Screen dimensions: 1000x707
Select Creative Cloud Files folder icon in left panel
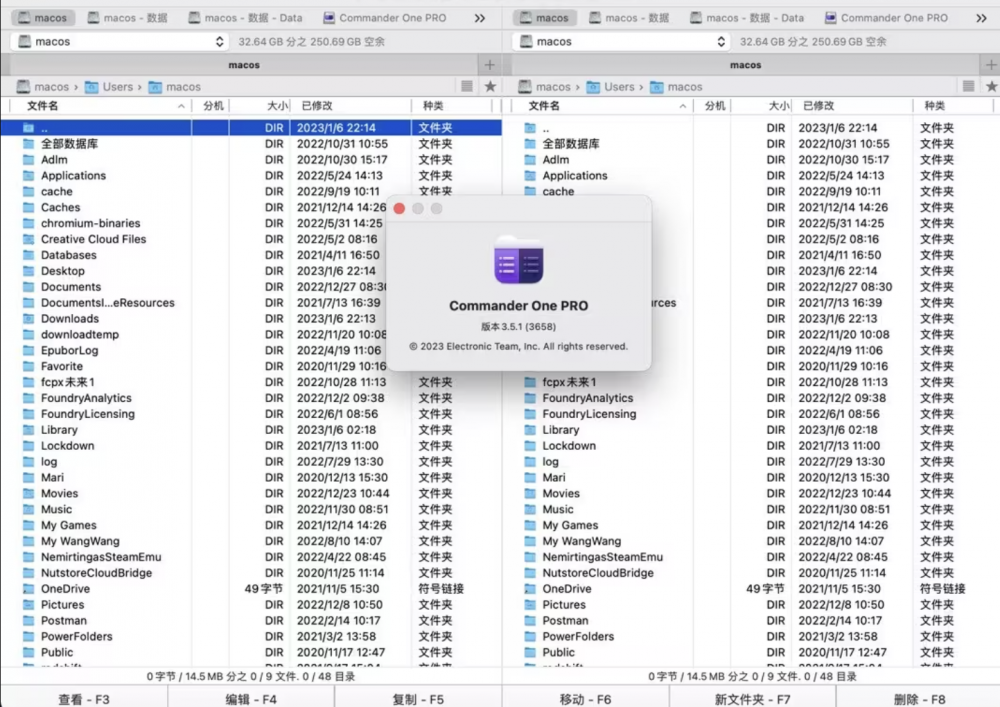click(x=29, y=239)
